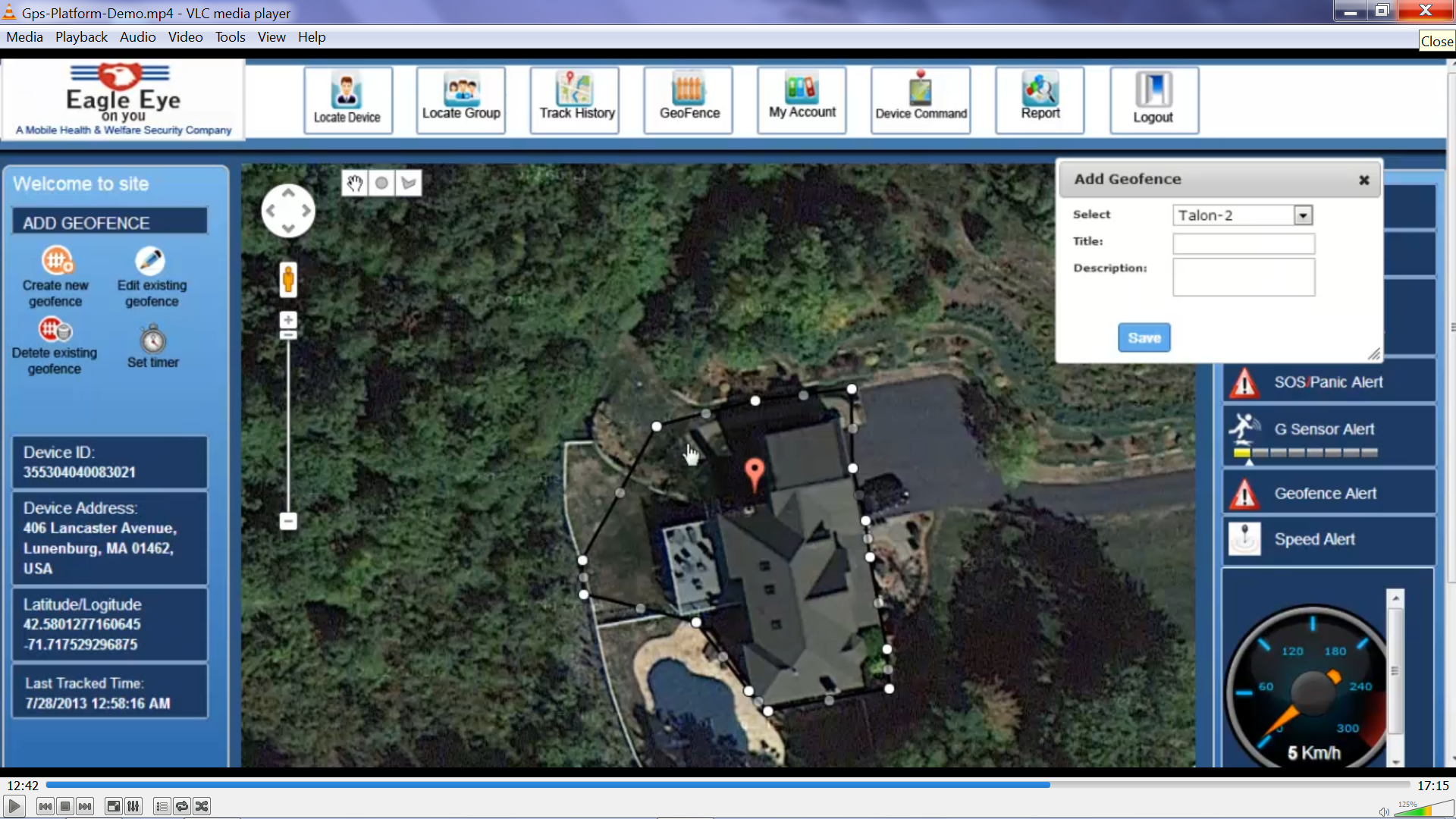Expand the Locate Group dropdown
This screenshot has height=819, width=1456.
pos(461,98)
